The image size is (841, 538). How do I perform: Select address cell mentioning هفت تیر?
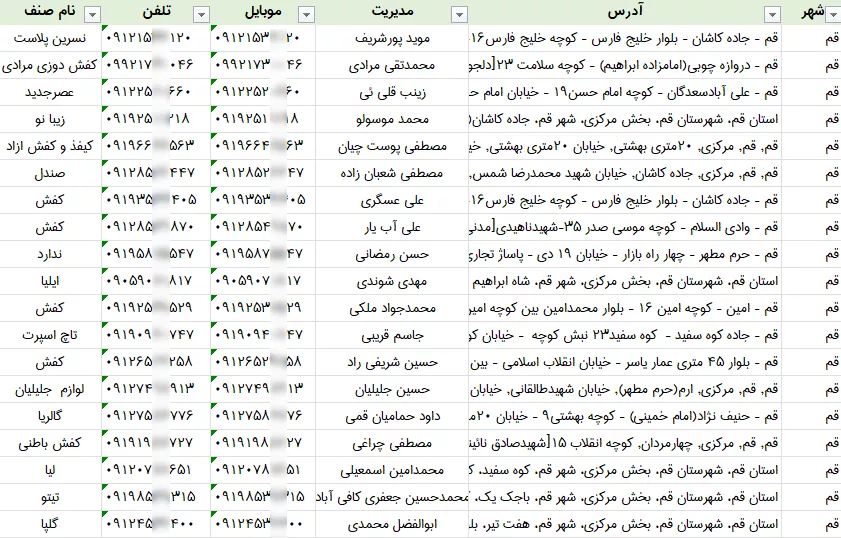625,524
